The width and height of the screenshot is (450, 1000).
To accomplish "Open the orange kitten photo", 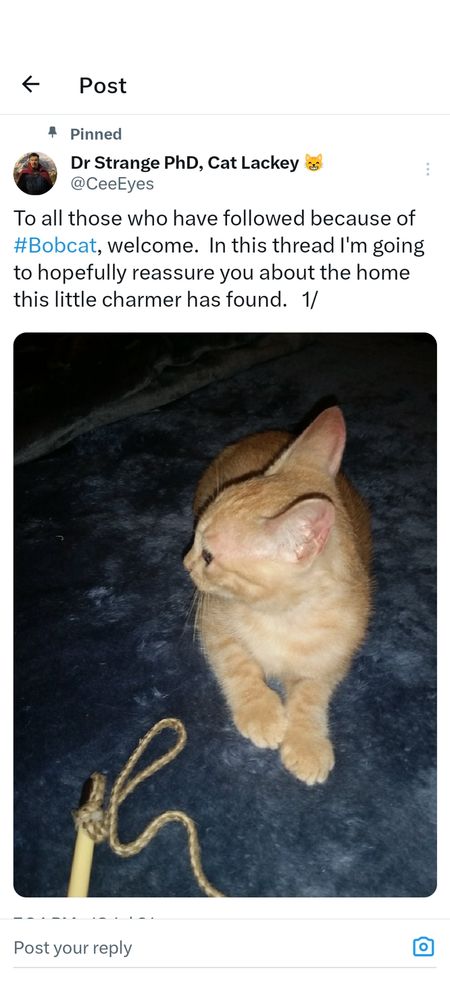I will [x=225, y=615].
